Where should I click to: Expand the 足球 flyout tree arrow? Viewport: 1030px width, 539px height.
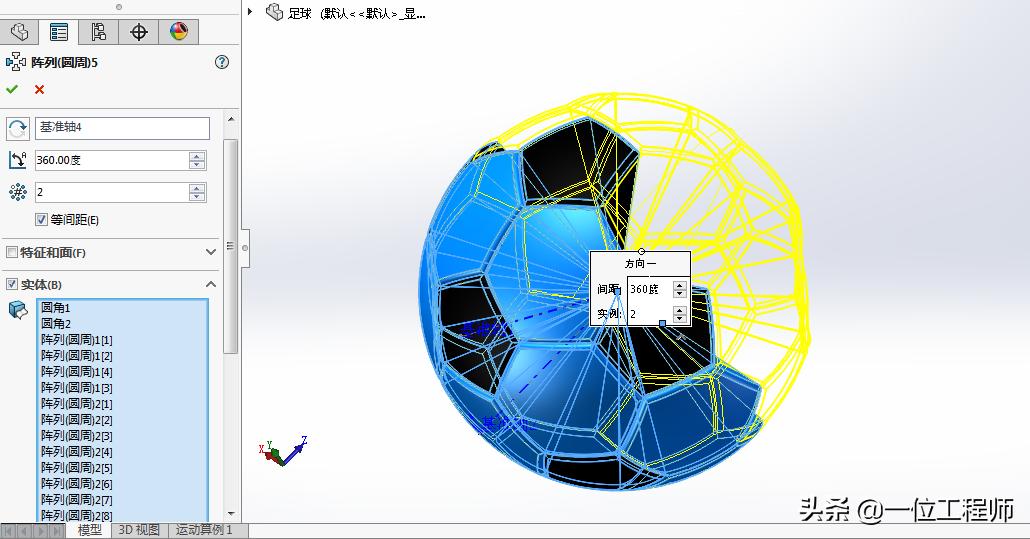click(x=251, y=13)
